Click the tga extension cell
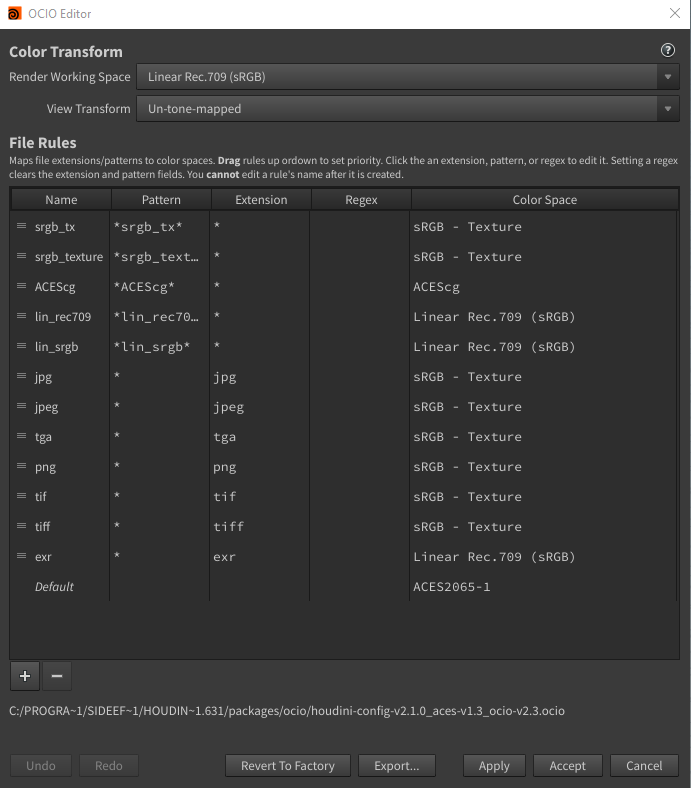Image resolution: width=691 pixels, height=788 pixels. [259, 437]
